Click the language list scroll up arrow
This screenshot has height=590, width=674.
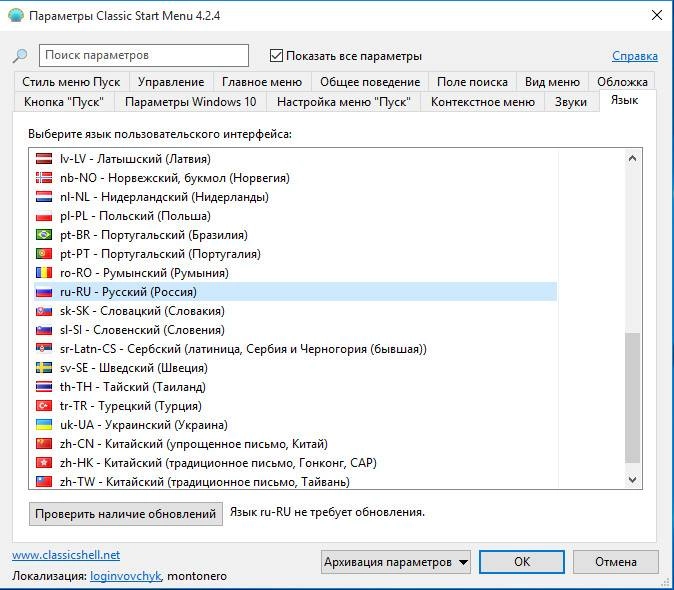632,158
